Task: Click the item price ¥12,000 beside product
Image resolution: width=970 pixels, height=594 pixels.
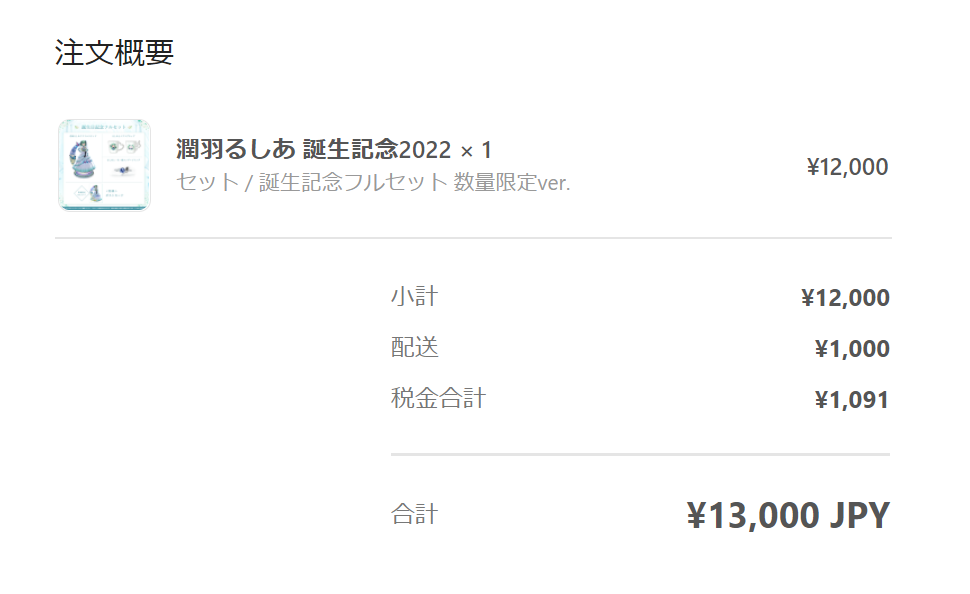Action: click(x=847, y=167)
